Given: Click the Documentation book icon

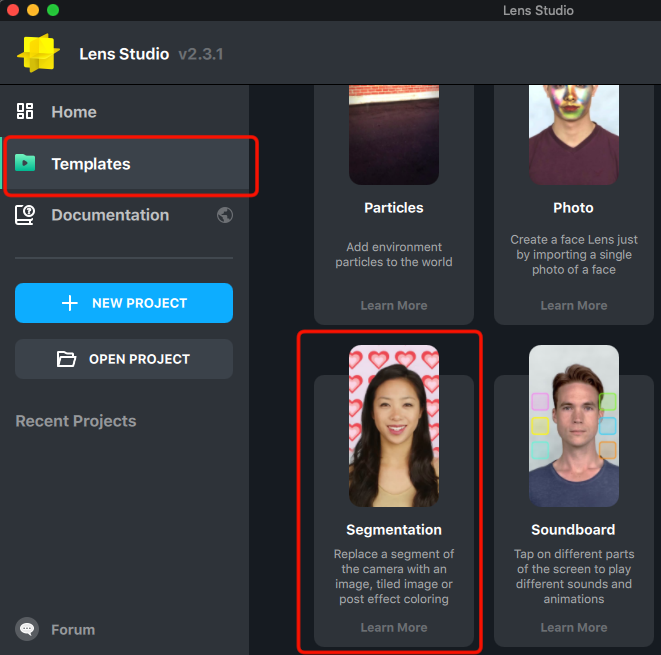Looking at the screenshot, I should (25, 215).
